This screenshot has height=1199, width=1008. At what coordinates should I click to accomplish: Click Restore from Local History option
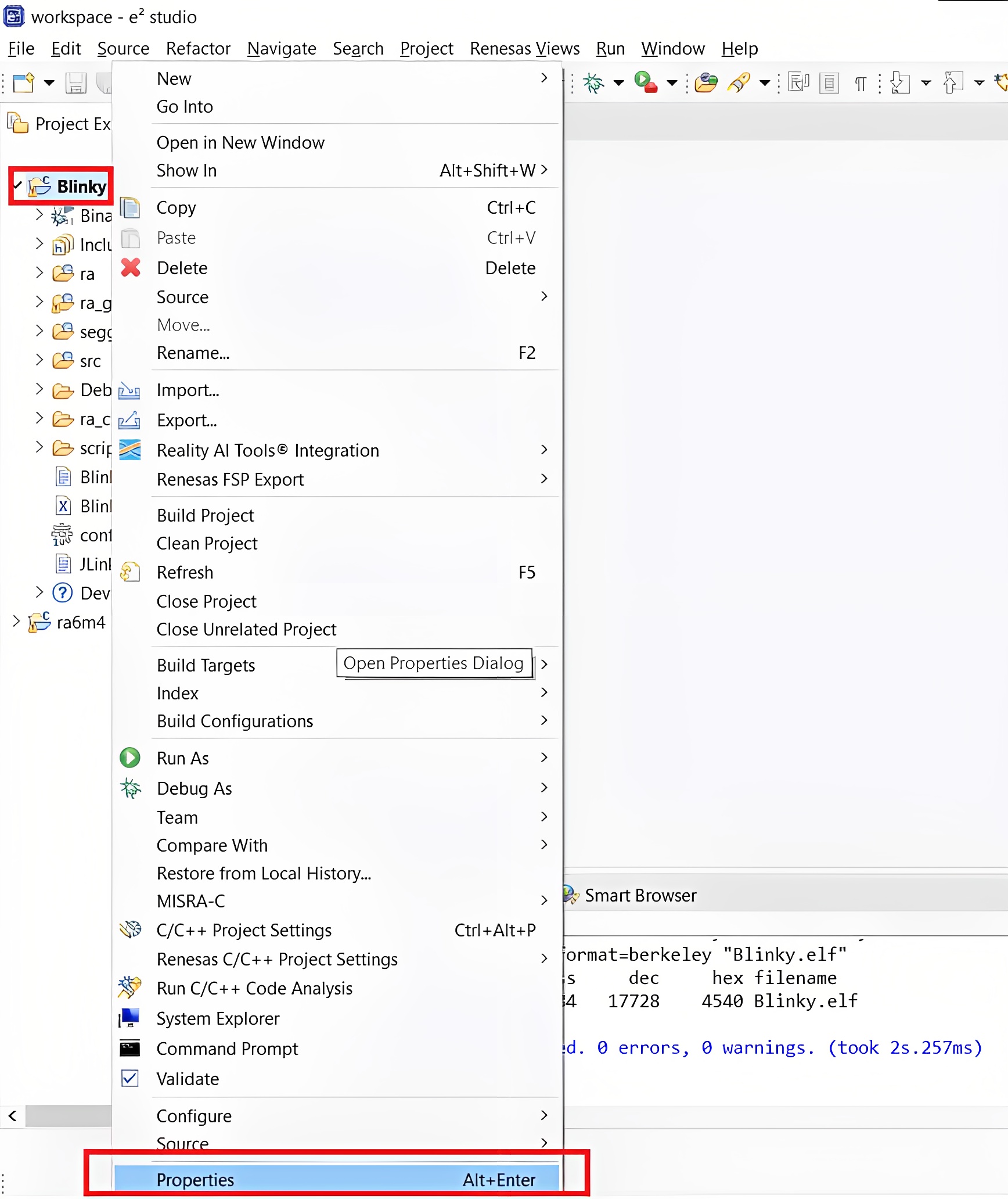263,873
